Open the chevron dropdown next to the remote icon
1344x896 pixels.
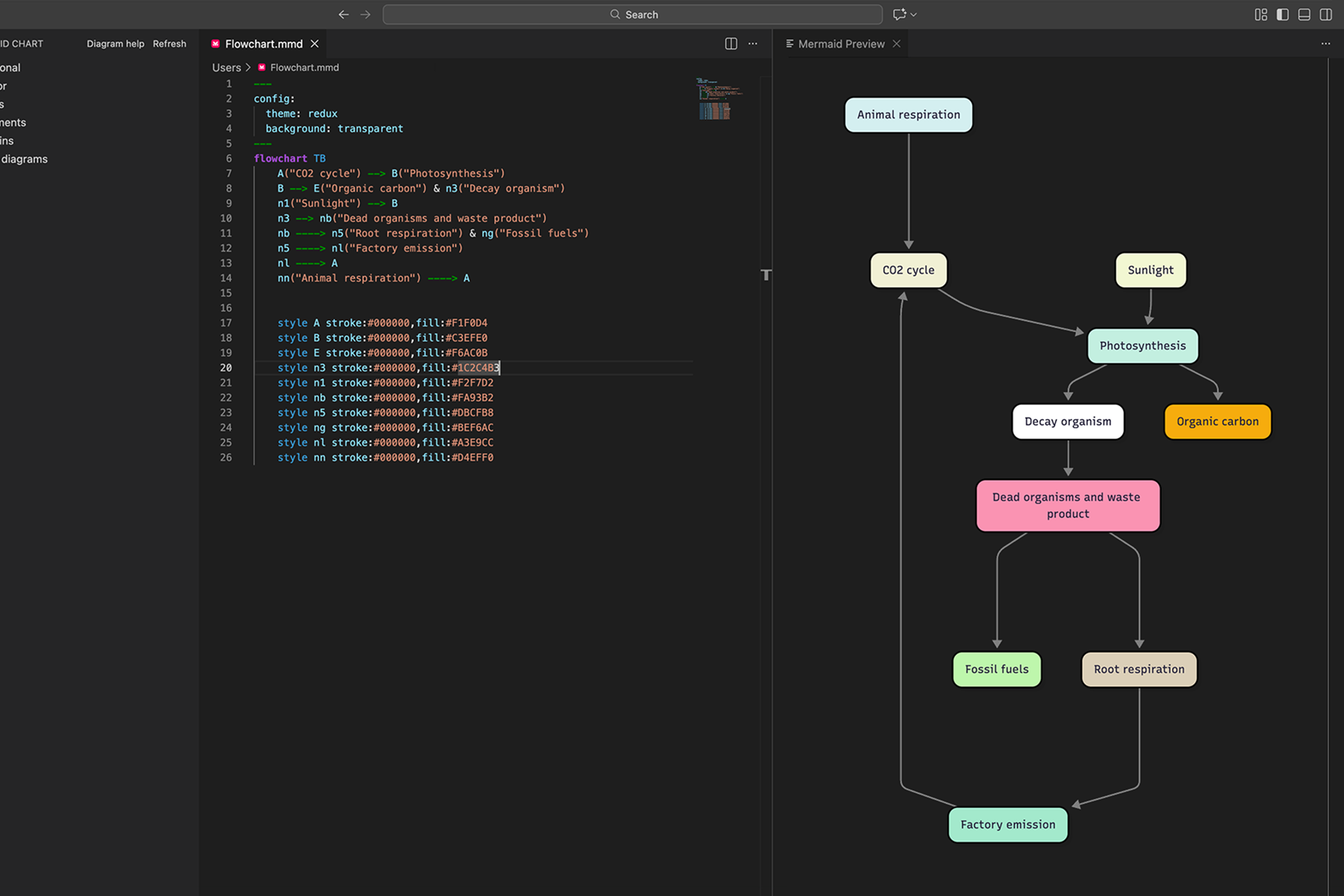point(912,14)
